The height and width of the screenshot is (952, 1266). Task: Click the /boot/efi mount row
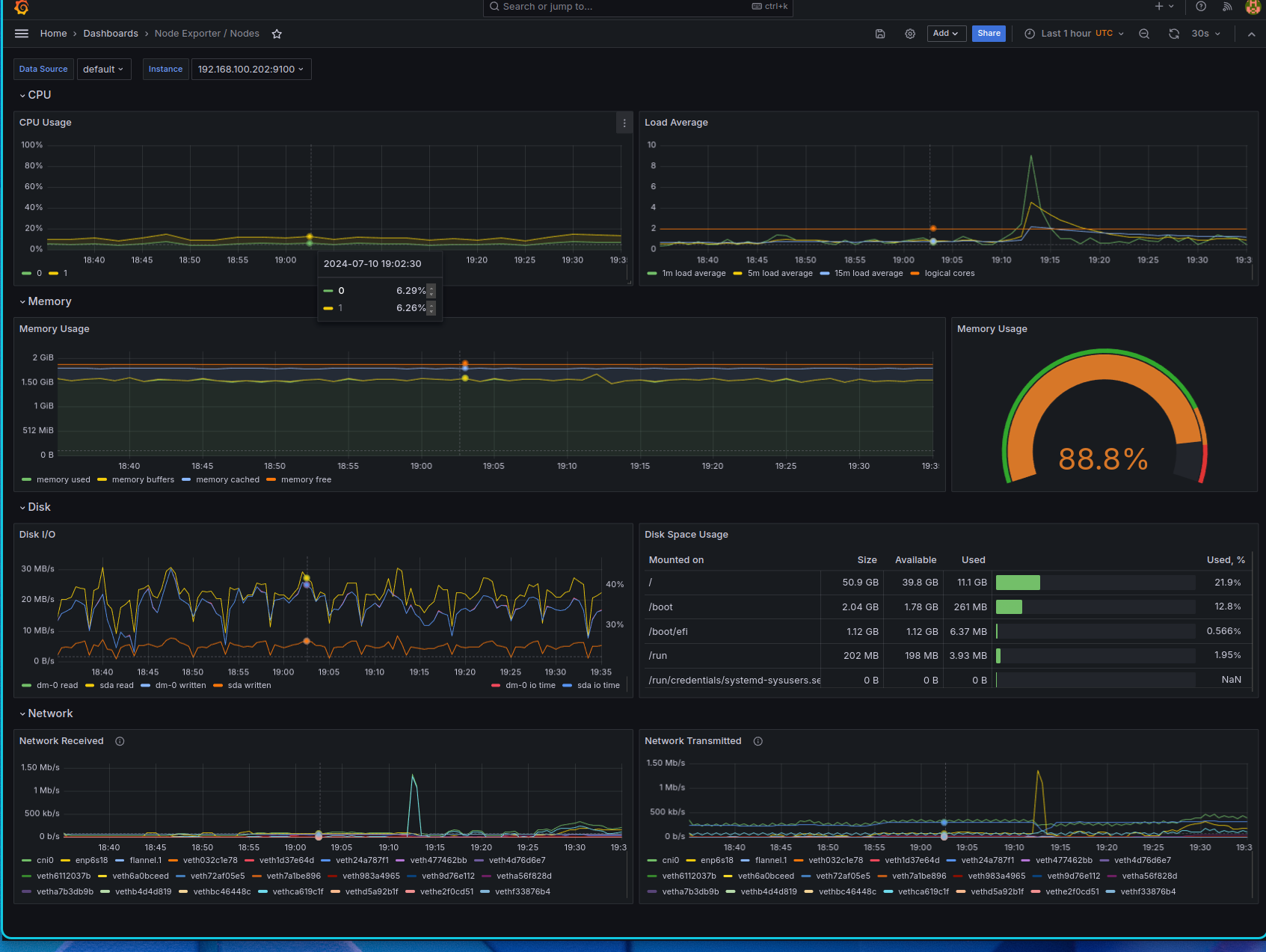click(x=947, y=632)
